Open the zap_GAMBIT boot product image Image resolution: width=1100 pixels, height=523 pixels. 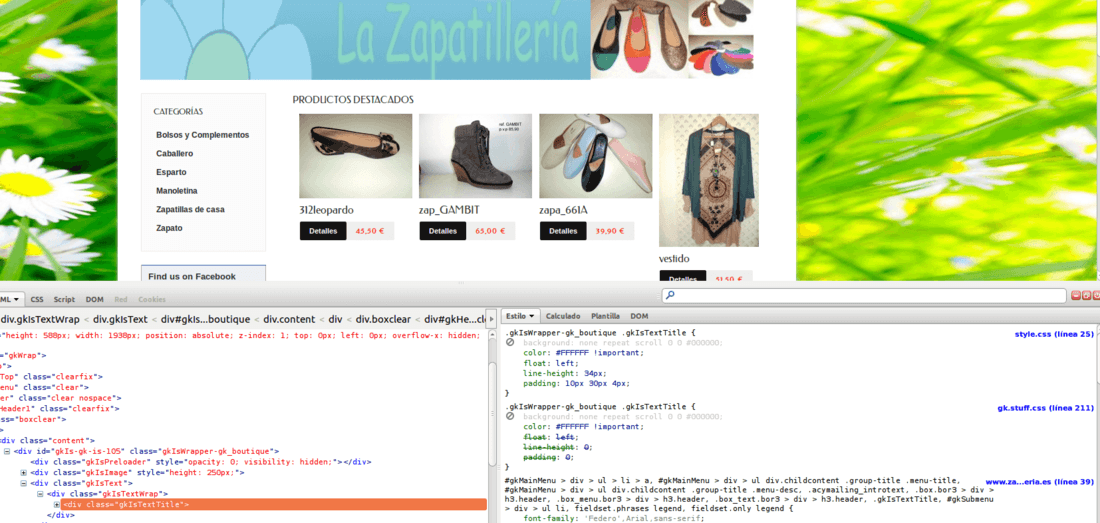coord(476,156)
